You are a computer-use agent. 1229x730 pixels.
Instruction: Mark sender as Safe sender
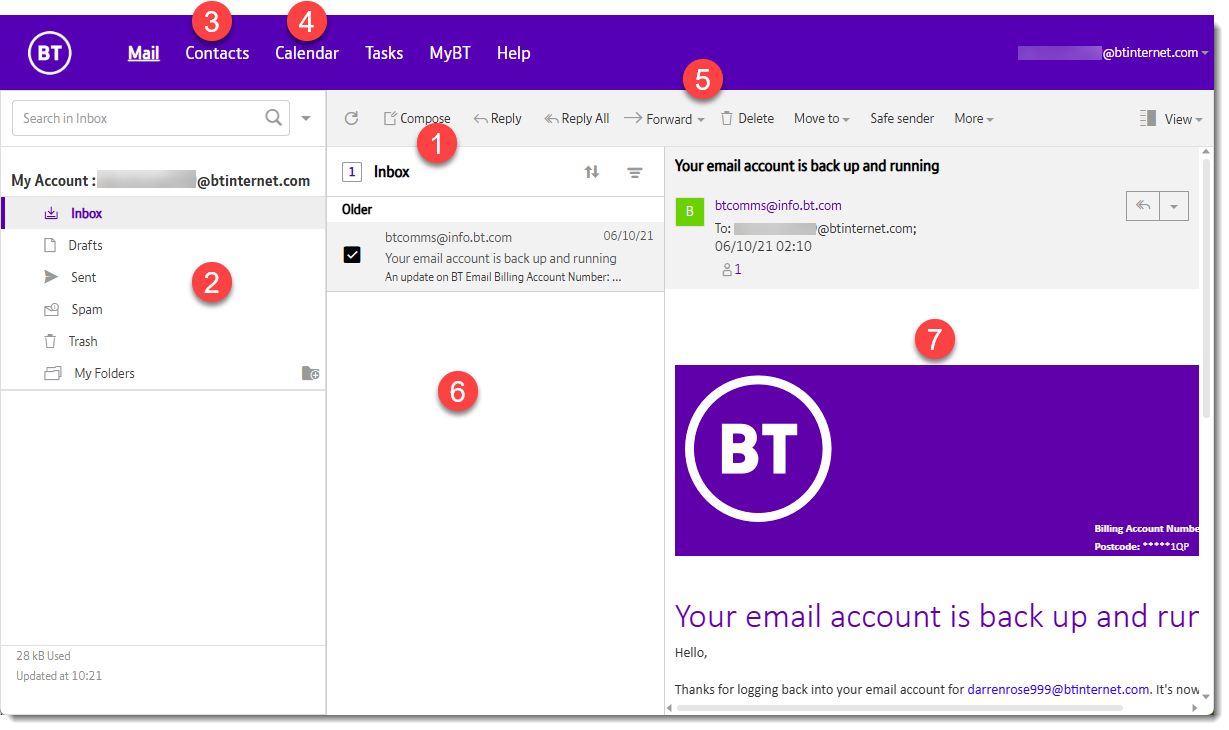[902, 118]
